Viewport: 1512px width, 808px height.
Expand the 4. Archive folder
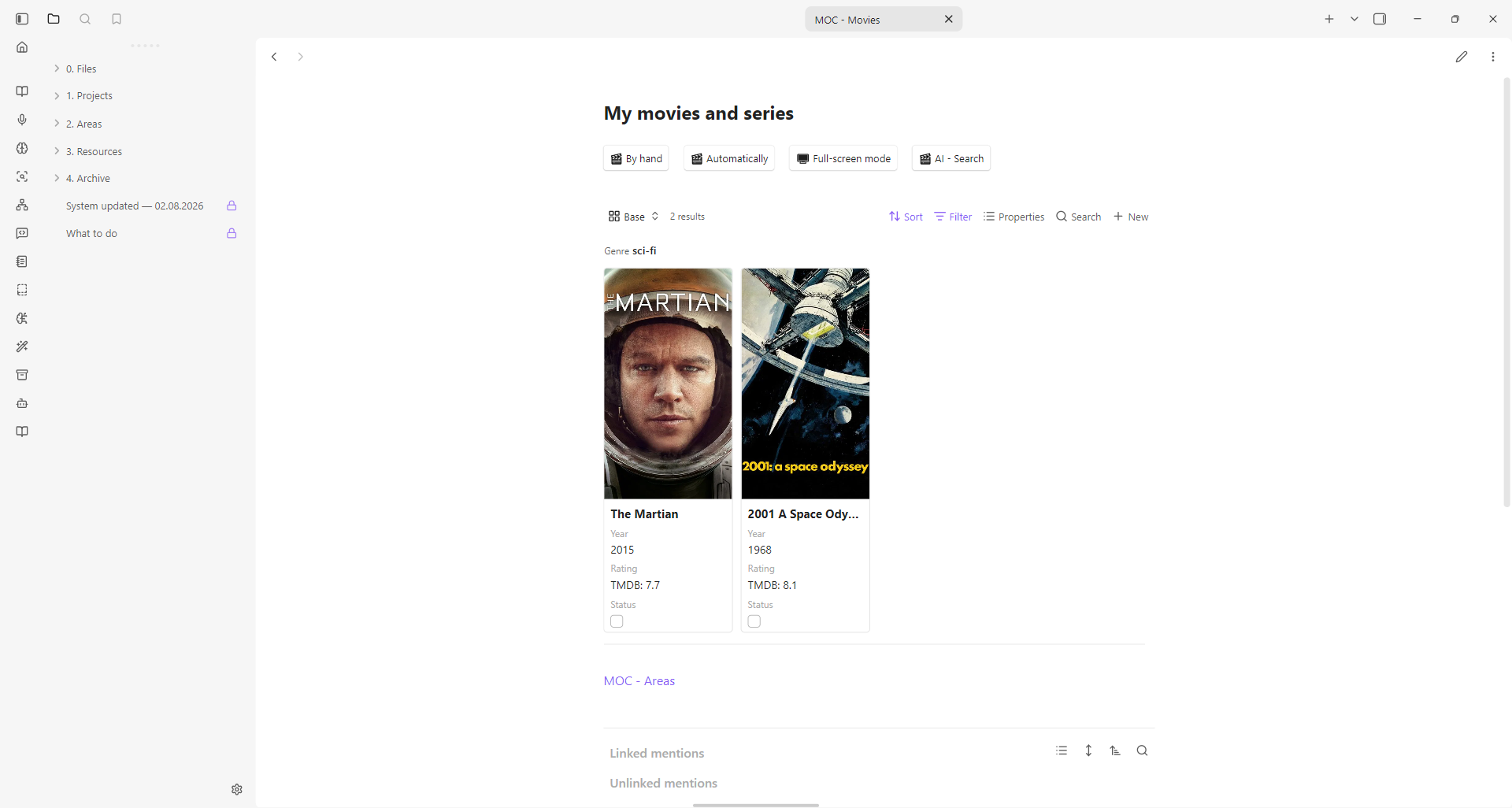coord(57,178)
